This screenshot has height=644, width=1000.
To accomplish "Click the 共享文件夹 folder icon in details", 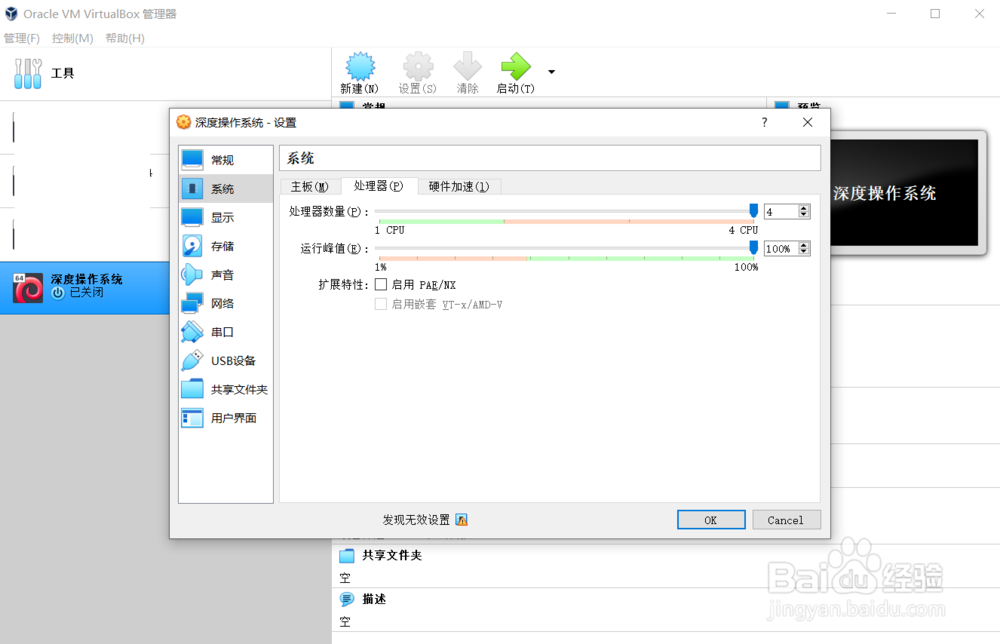I will coord(346,555).
